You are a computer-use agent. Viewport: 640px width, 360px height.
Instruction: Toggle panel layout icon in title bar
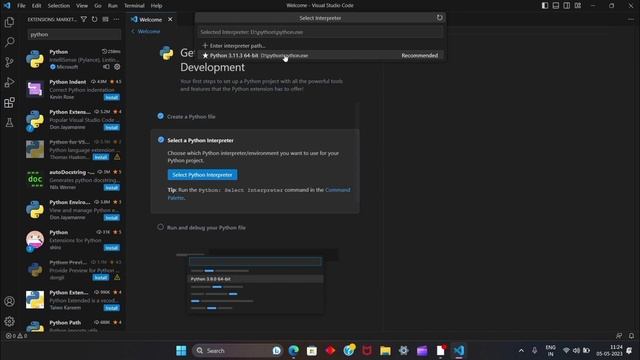pos(556,5)
